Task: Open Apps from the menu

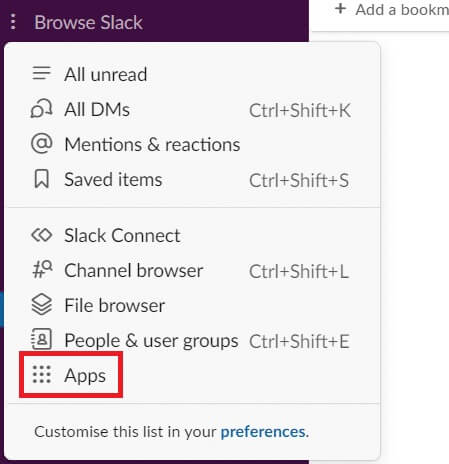Action: point(85,376)
